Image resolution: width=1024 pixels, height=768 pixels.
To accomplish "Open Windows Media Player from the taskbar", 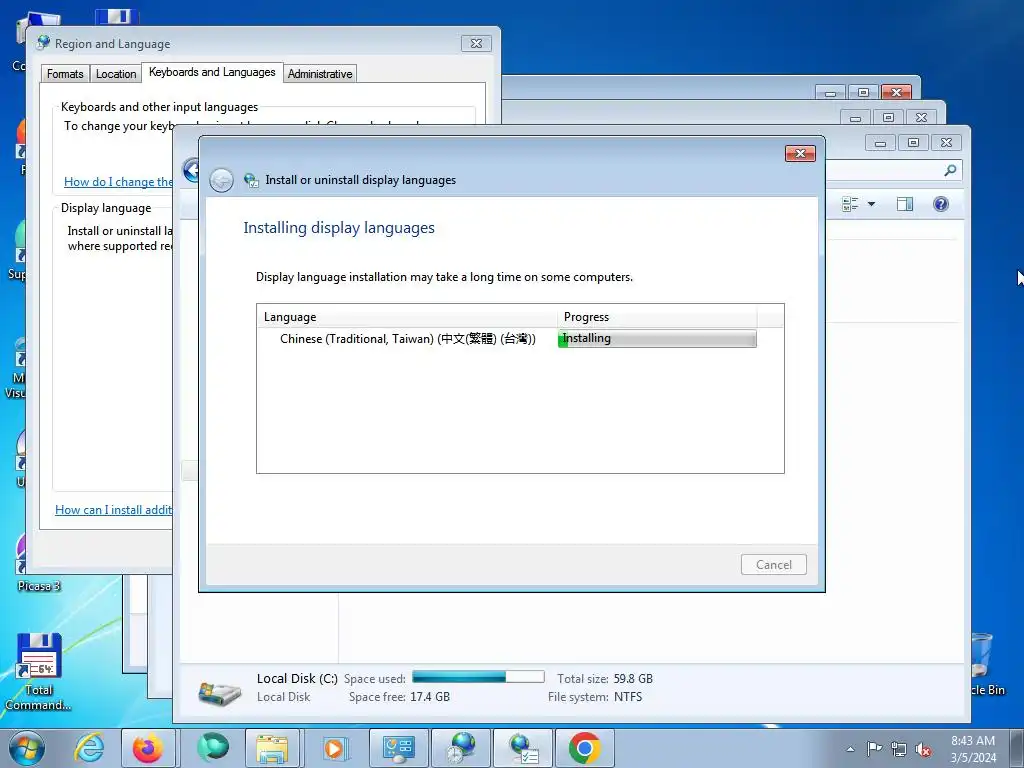I will pos(334,748).
